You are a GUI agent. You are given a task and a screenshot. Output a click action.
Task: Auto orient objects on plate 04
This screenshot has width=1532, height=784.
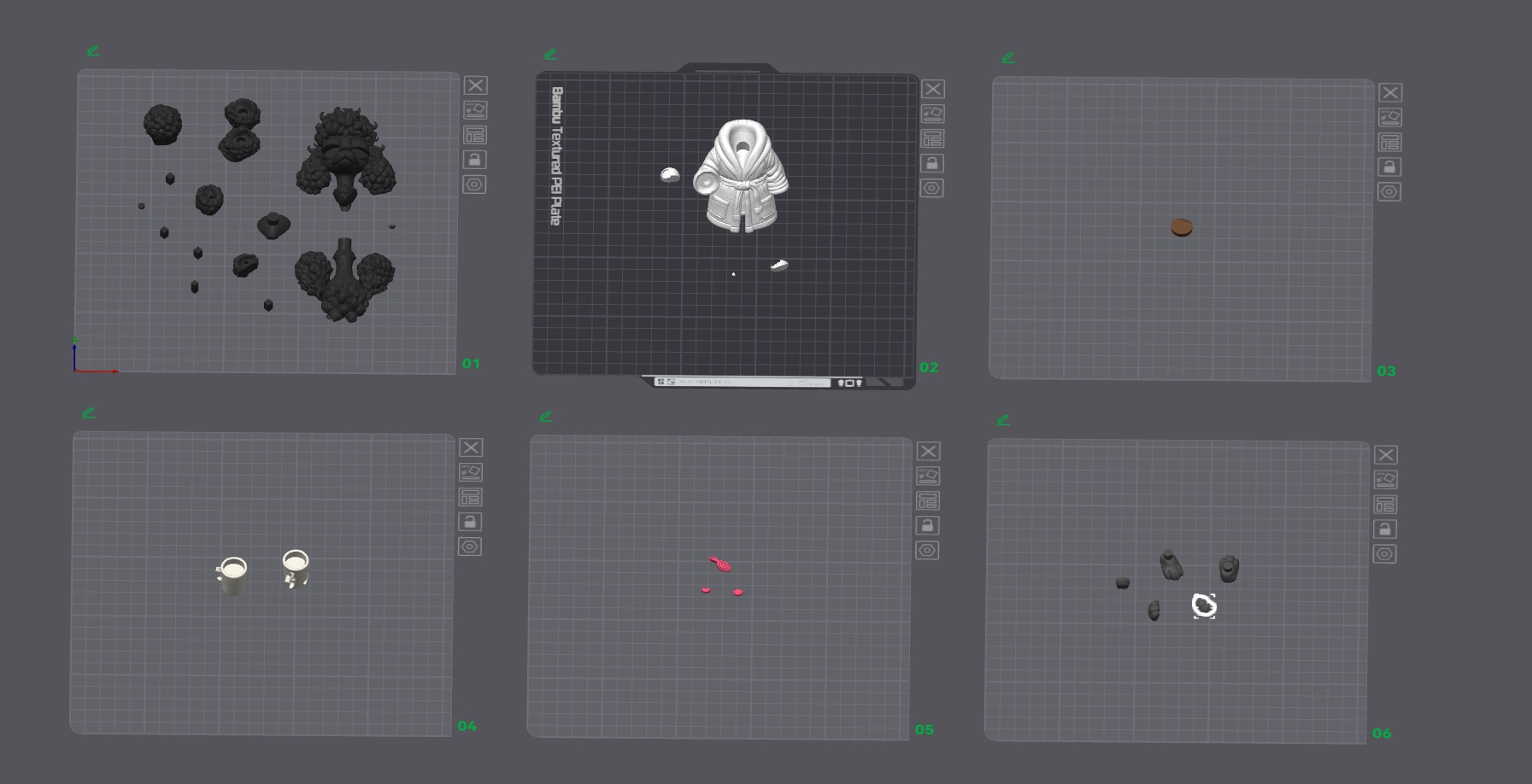coord(471,472)
